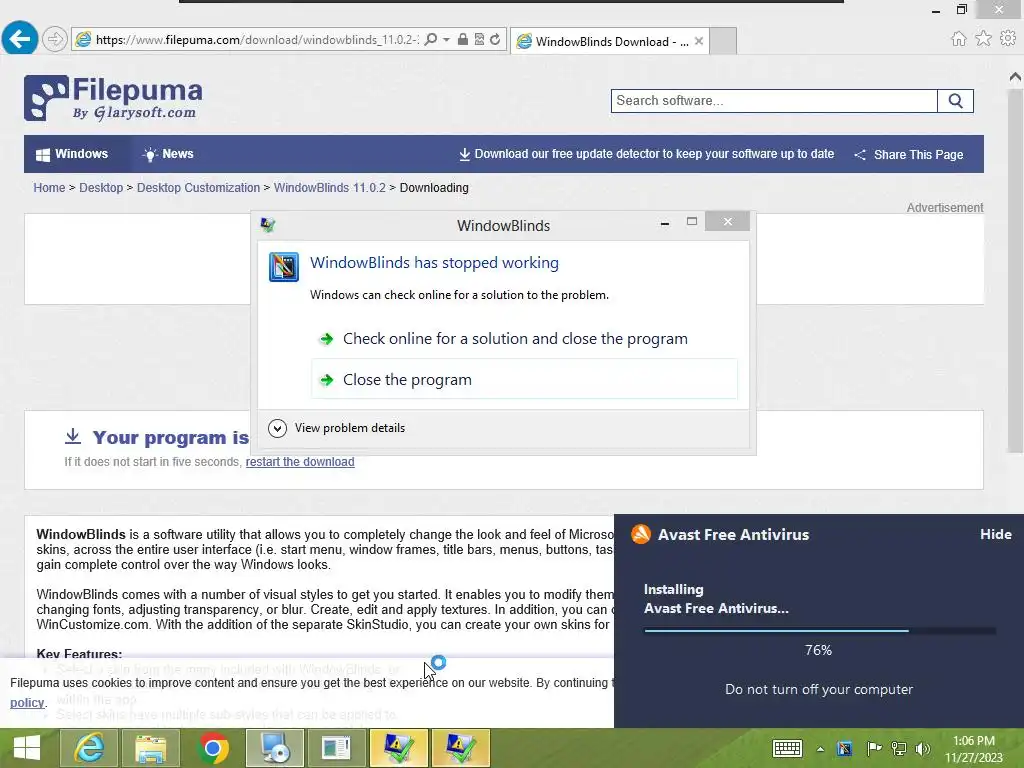Click the Filepuma search magnifier button

955,101
